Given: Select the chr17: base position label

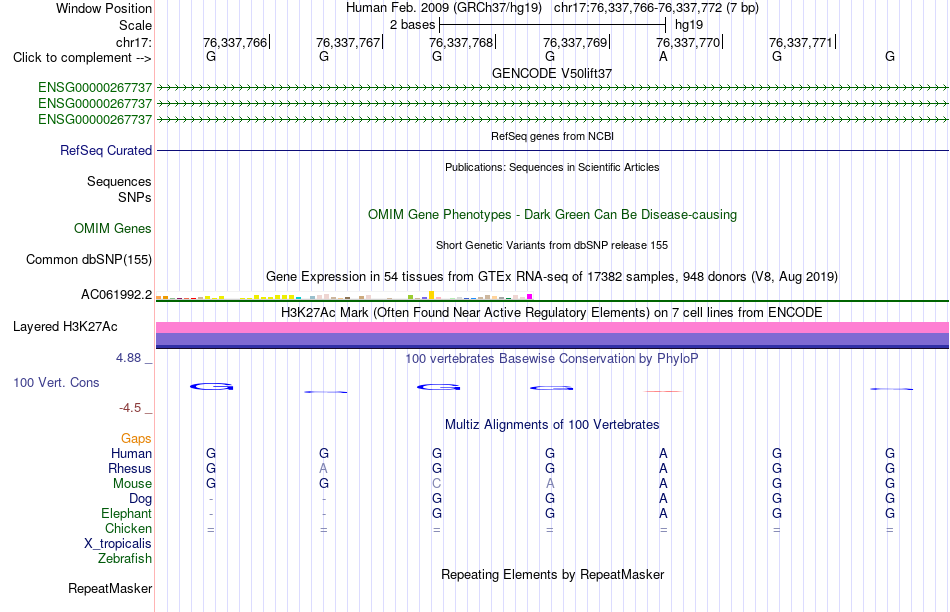Looking at the screenshot, I should [133, 42].
